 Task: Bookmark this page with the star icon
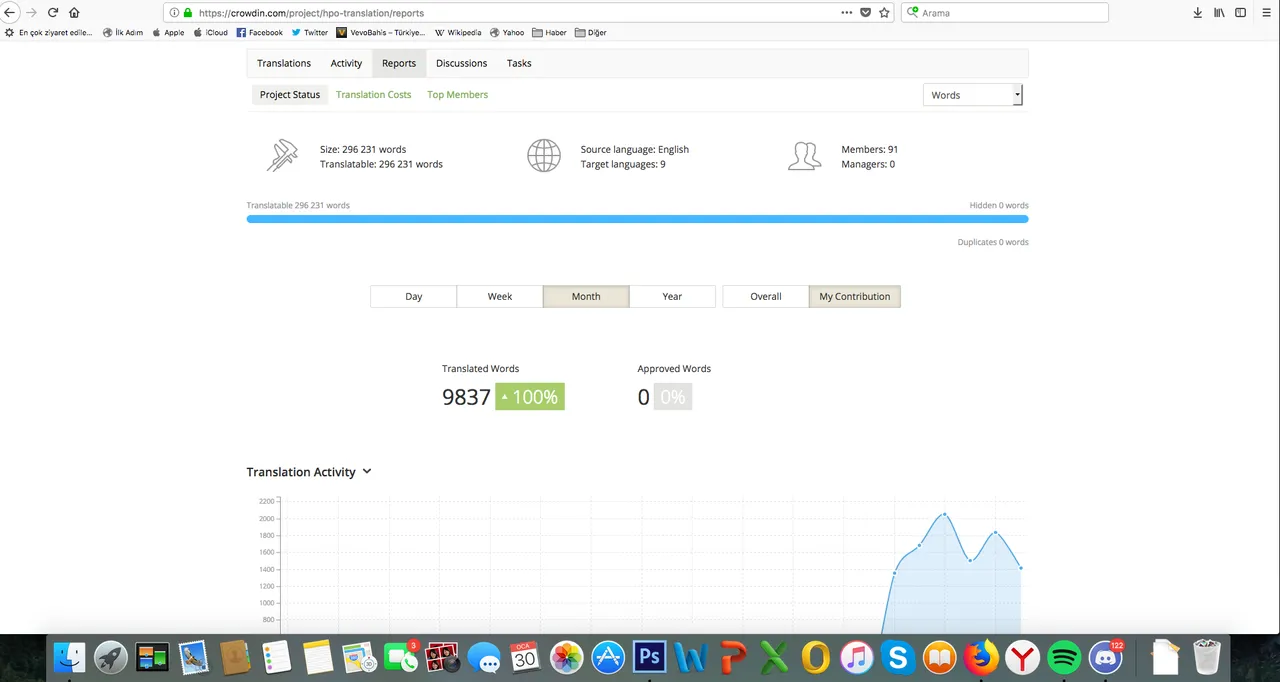[884, 13]
